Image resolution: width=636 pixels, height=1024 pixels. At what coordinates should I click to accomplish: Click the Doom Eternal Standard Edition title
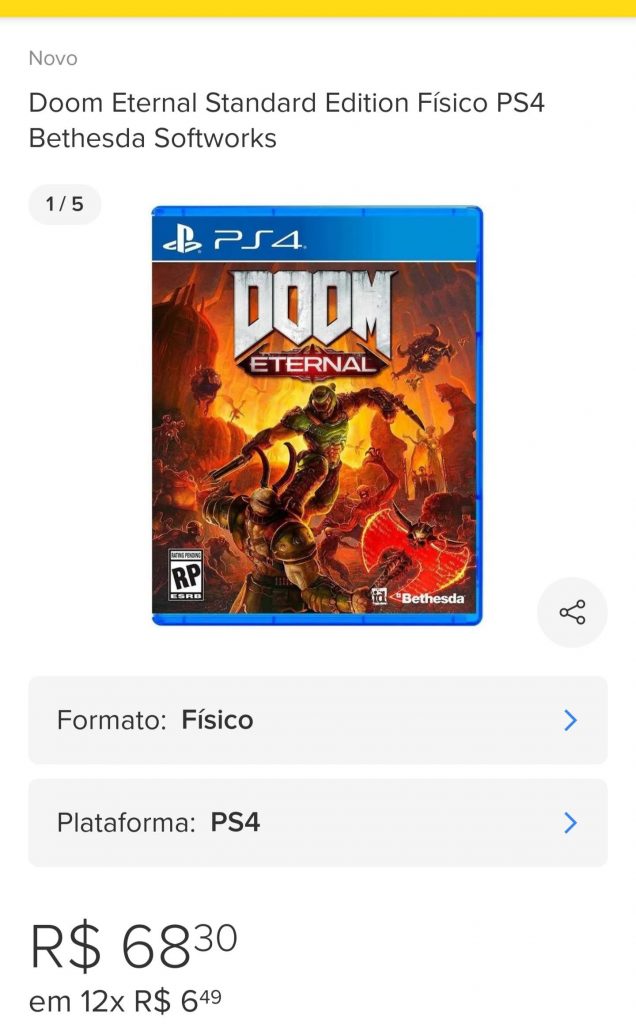pyautogui.click(x=287, y=121)
